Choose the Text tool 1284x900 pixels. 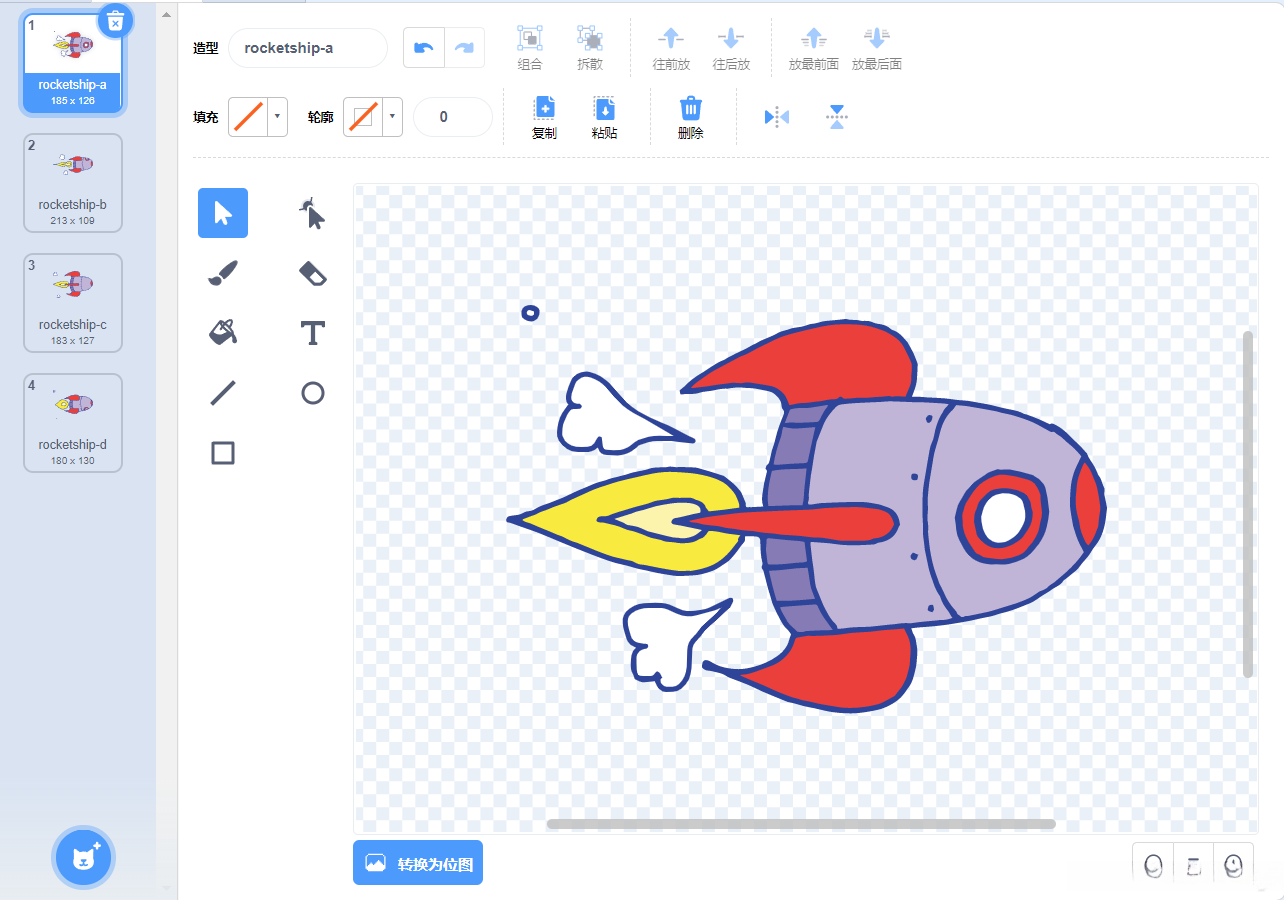point(313,333)
